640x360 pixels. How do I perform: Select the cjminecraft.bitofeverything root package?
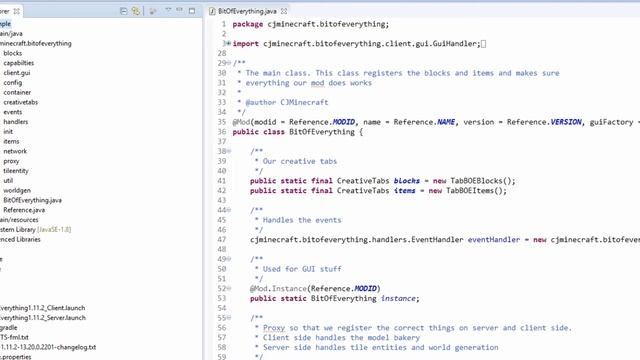click(36, 43)
